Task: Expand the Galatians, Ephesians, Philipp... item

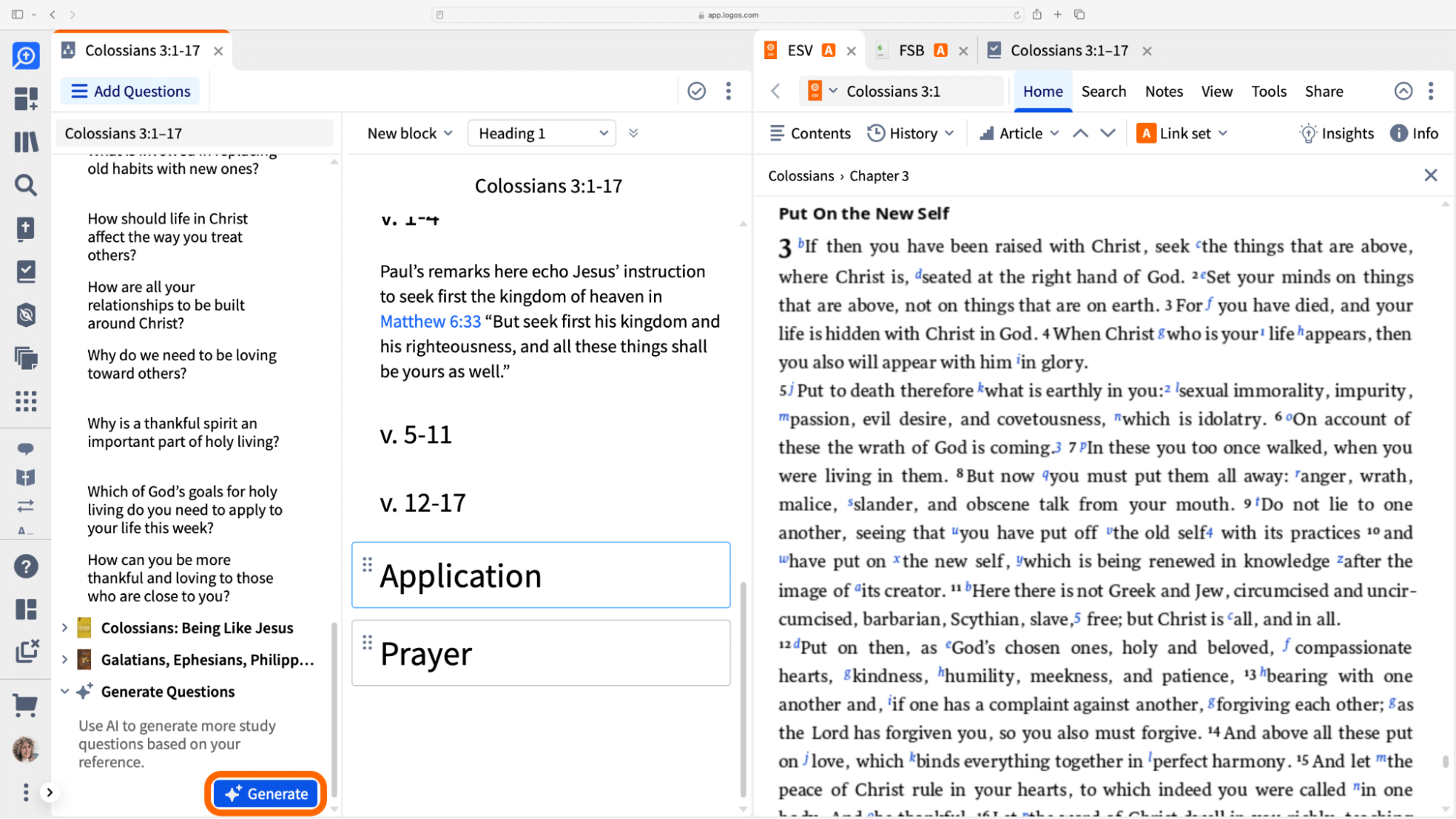Action: pos(65,660)
